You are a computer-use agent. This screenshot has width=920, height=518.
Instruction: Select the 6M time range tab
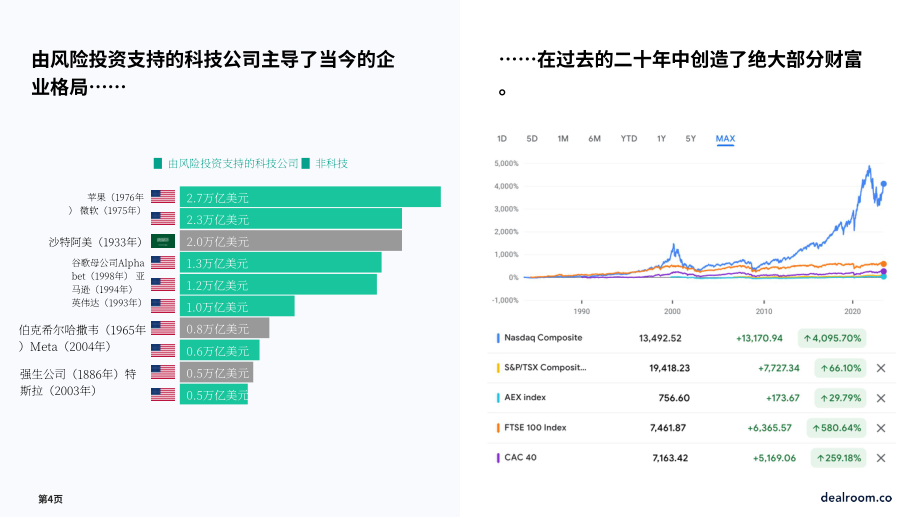click(x=594, y=138)
